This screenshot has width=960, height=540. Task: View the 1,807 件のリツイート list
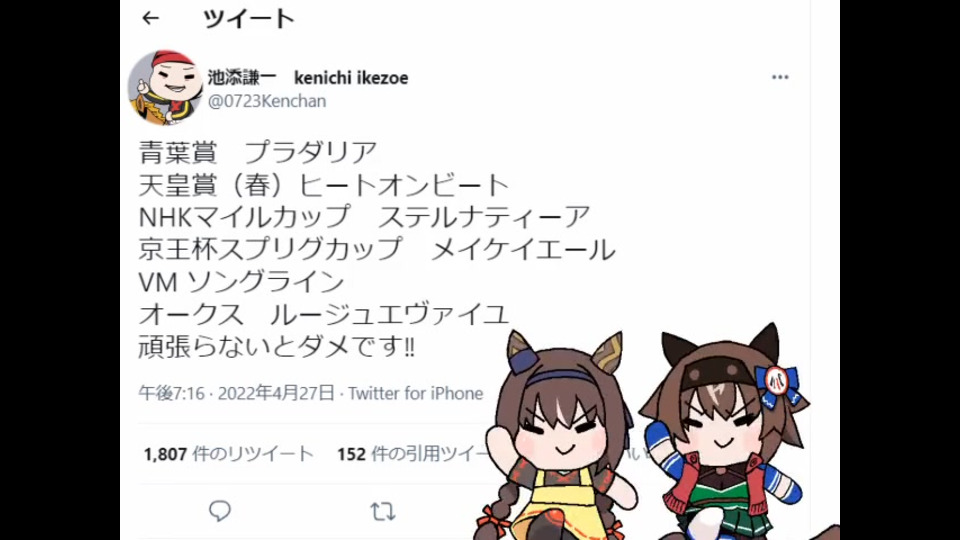[228, 454]
